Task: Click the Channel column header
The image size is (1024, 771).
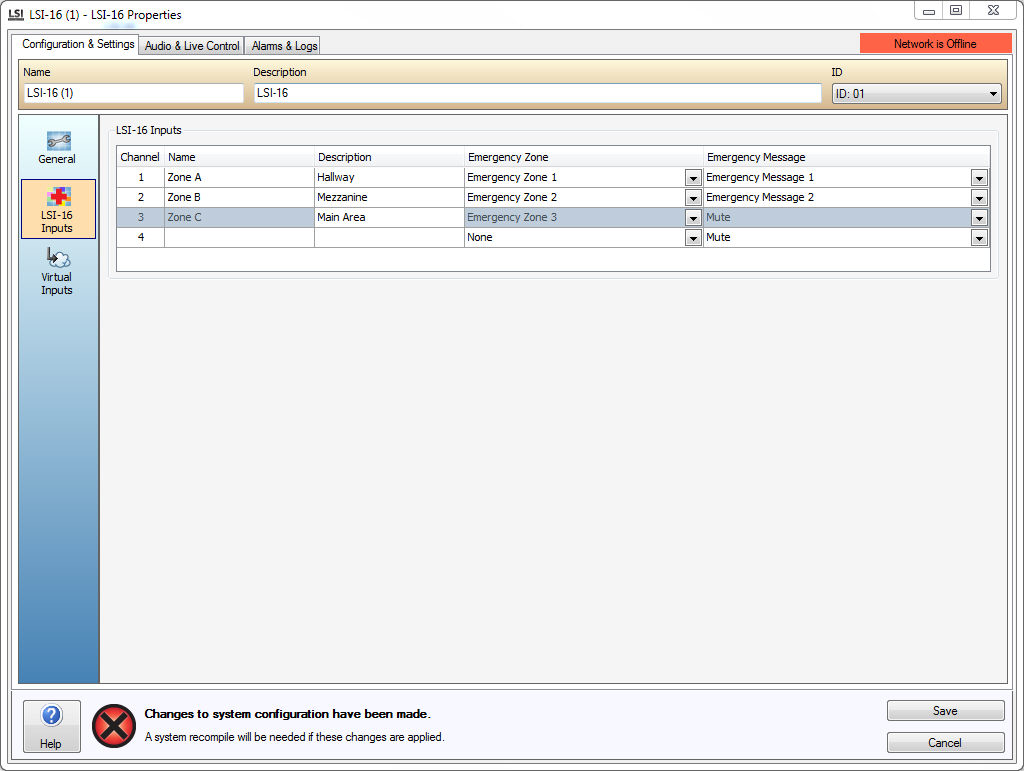Action: pyautogui.click(x=140, y=157)
